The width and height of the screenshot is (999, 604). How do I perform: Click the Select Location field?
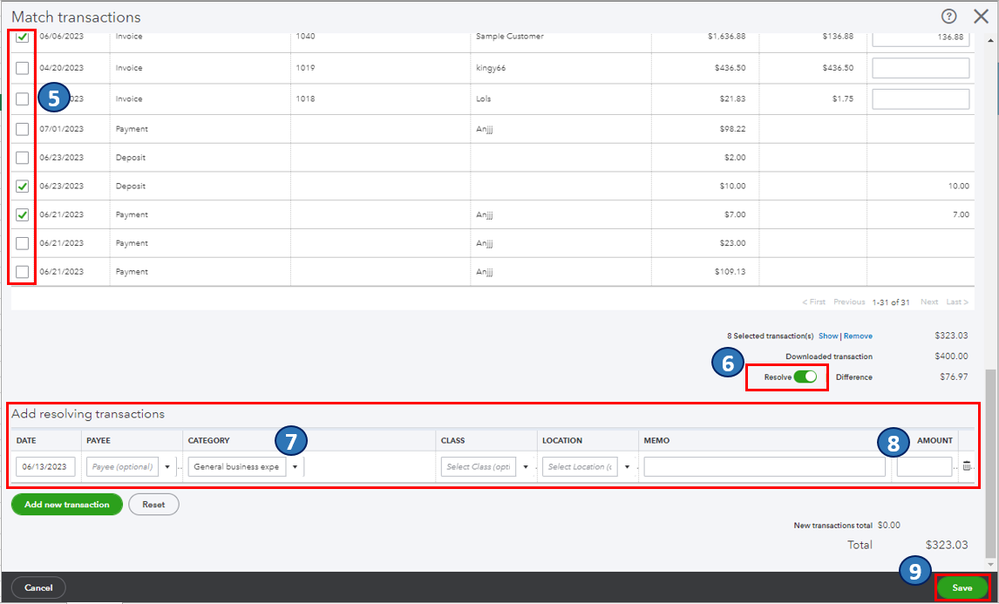click(580, 467)
